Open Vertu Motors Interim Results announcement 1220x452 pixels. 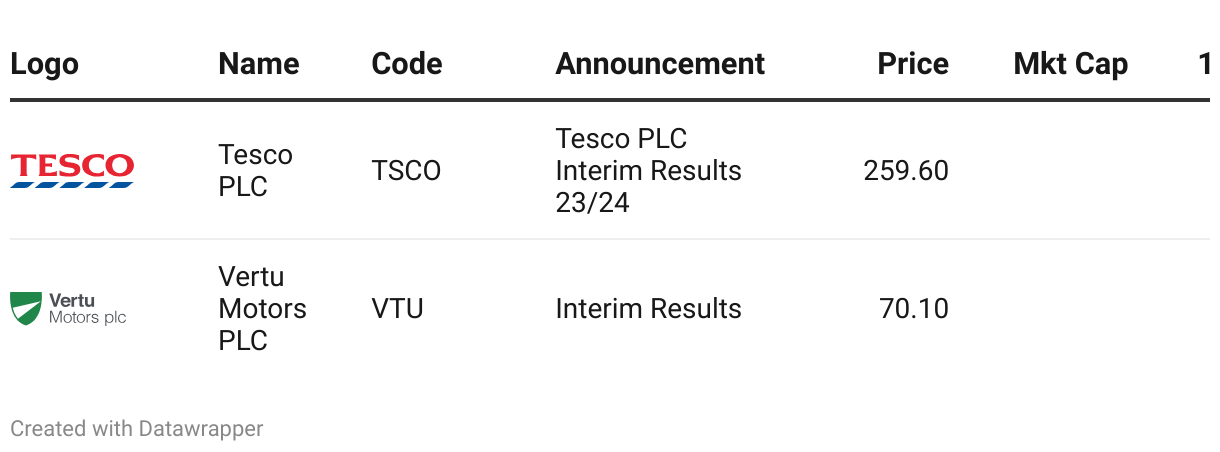[x=648, y=308]
